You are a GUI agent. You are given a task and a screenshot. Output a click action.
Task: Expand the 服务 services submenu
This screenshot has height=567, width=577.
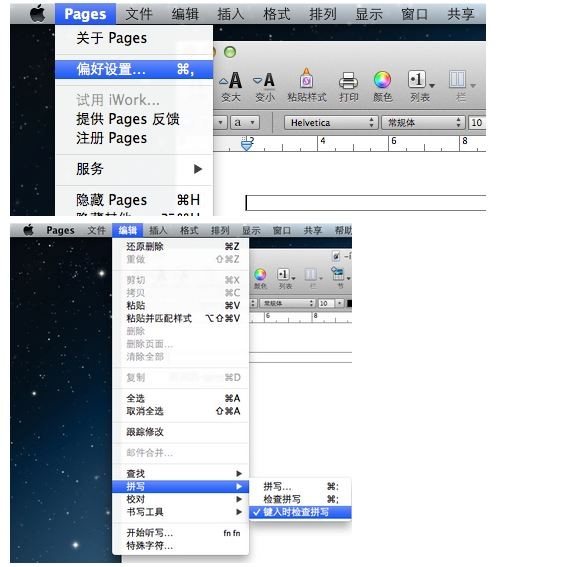point(134,169)
